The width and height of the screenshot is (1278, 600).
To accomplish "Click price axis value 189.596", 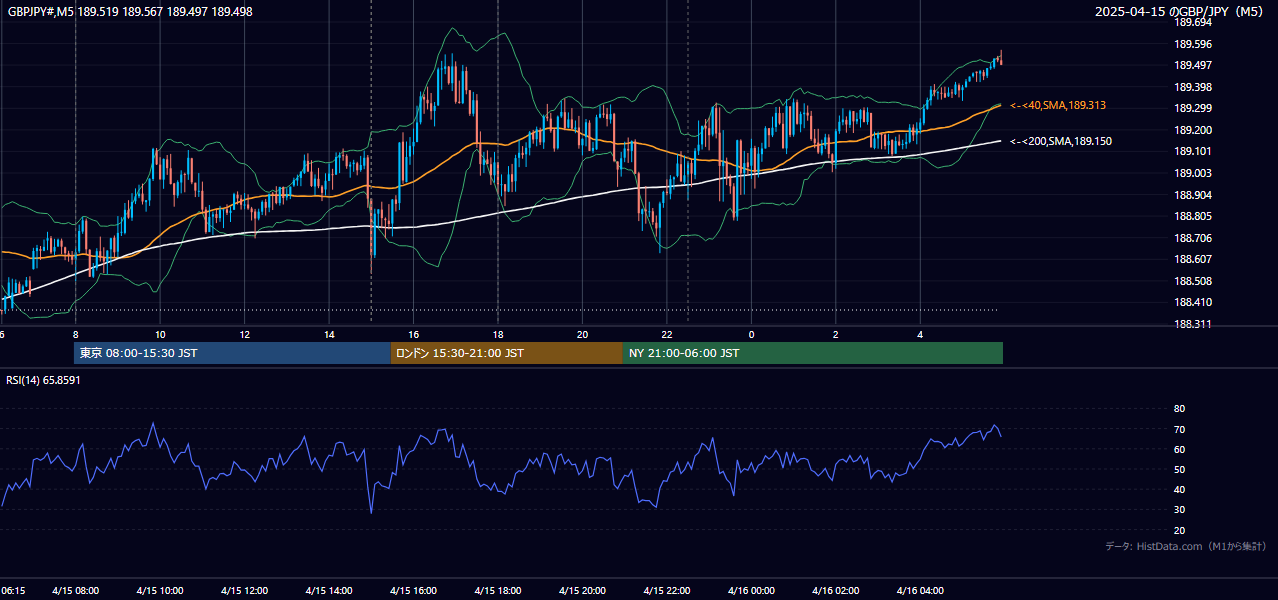I will (x=1193, y=44).
